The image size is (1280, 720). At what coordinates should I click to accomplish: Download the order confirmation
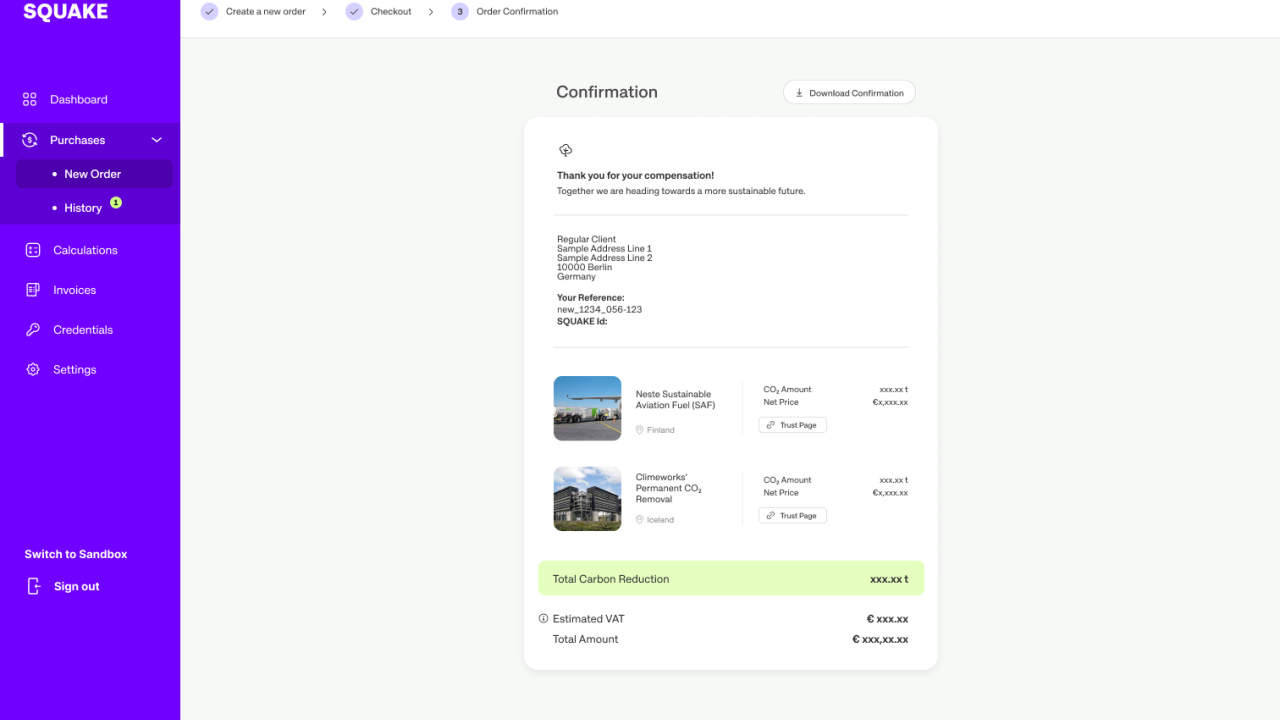[x=849, y=93]
